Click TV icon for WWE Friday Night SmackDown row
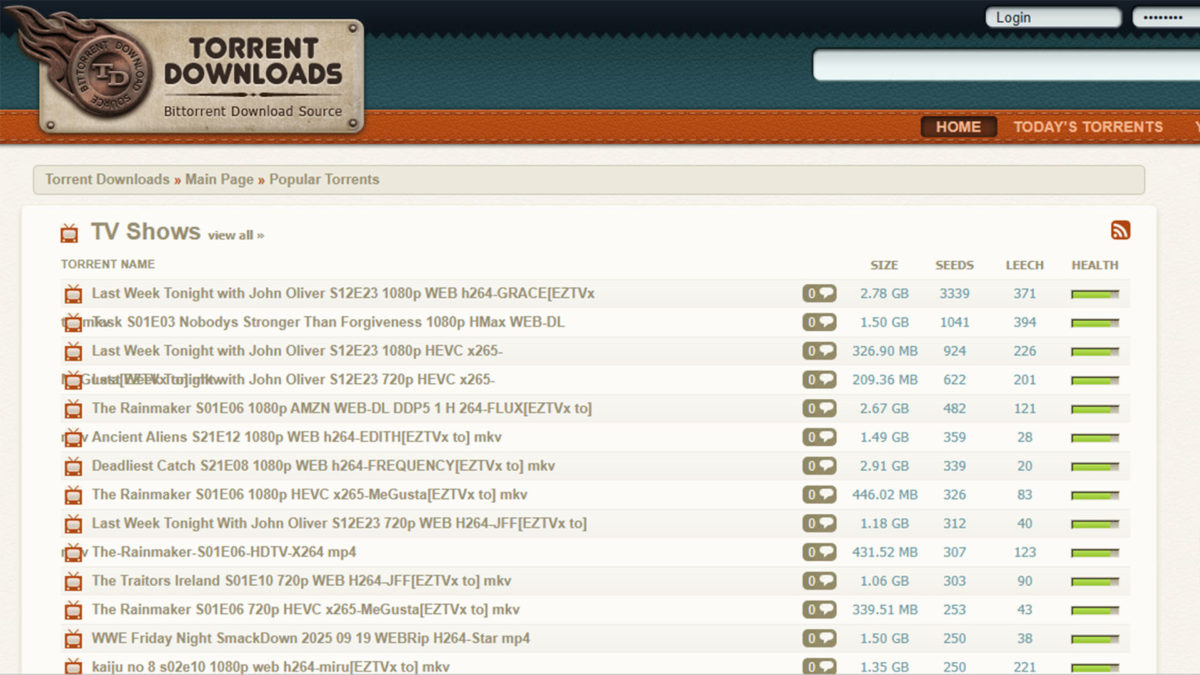This screenshot has width=1200, height=675. pos(73,639)
